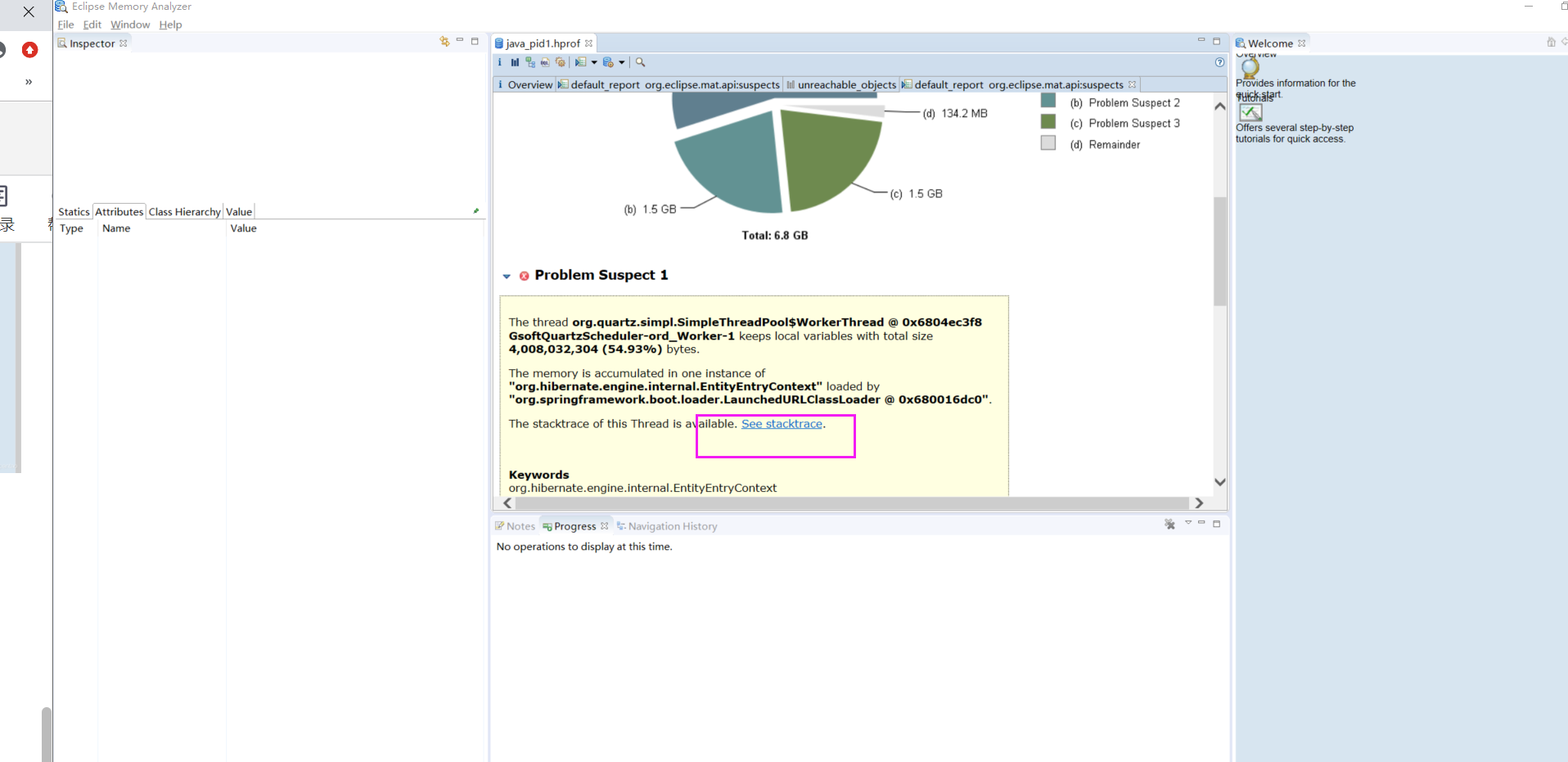Viewport: 1568px width, 762px height.
Task: Expand the double-chevron overflow in left window
Action: pyautogui.click(x=29, y=82)
